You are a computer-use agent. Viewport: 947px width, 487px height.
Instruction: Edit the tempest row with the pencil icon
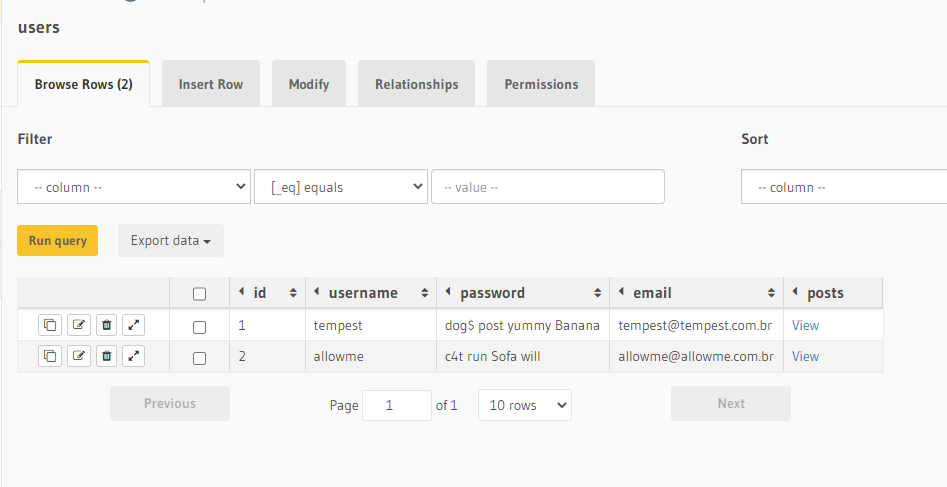(x=79, y=325)
